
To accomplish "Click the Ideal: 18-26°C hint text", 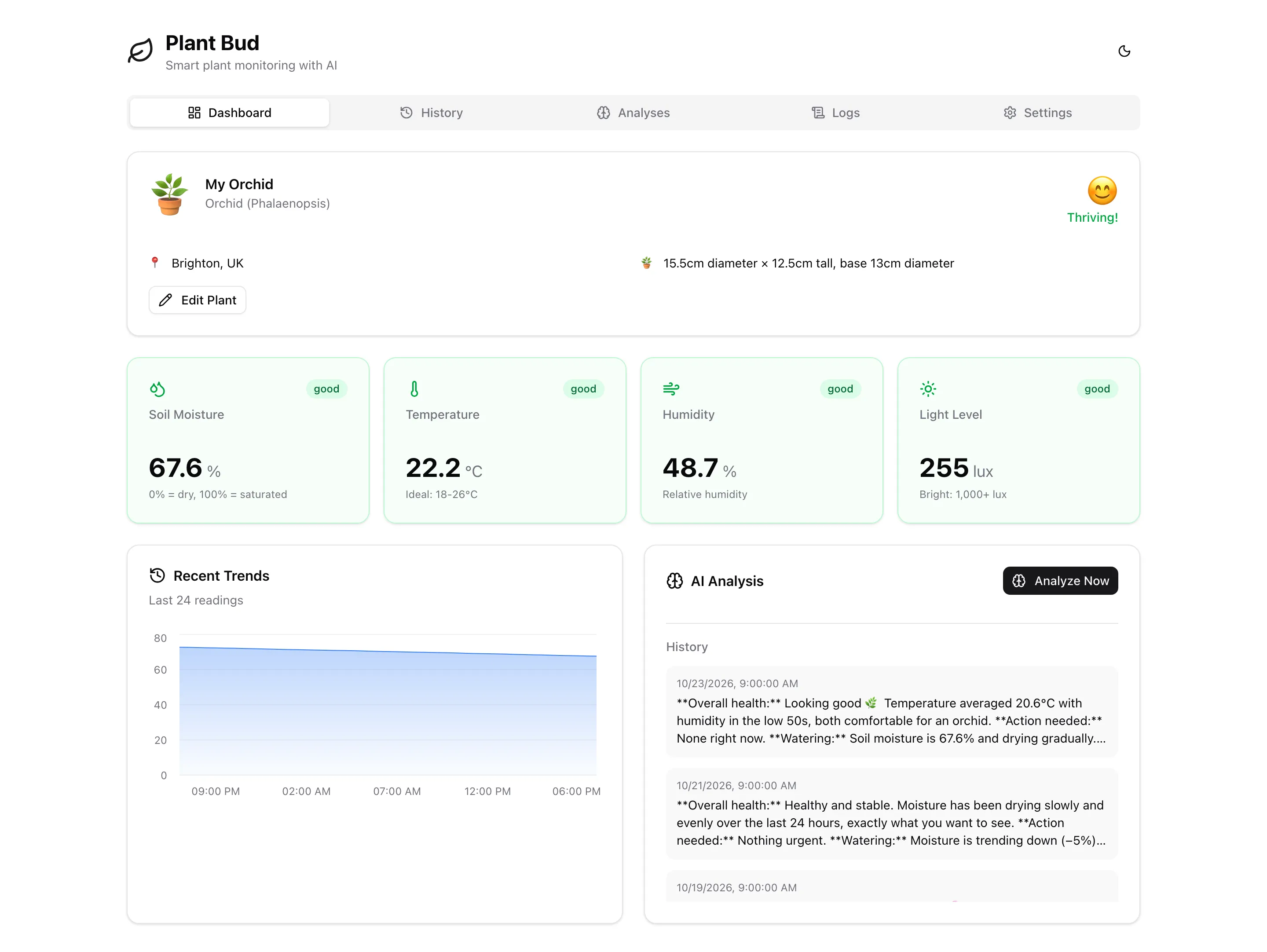I will tap(442, 494).
